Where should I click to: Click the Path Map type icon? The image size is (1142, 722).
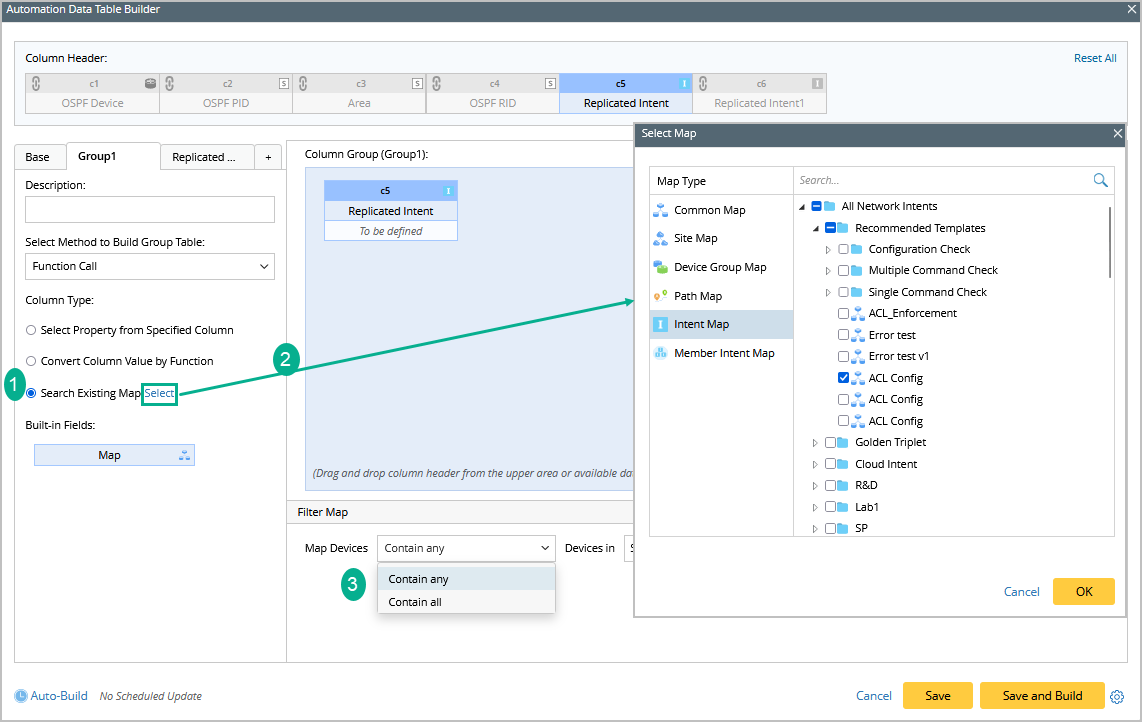[661, 296]
